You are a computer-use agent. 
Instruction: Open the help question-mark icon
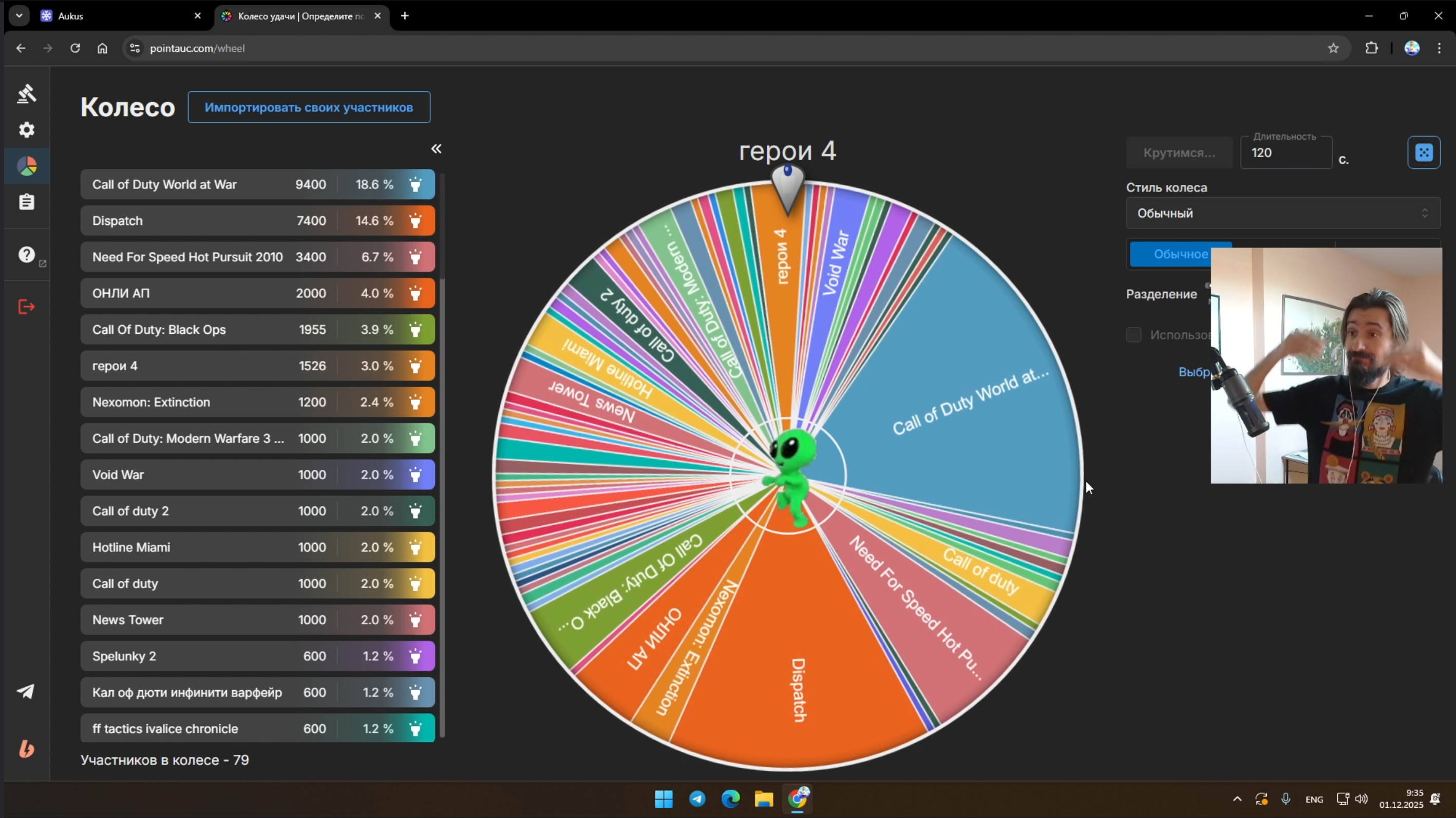tap(27, 255)
